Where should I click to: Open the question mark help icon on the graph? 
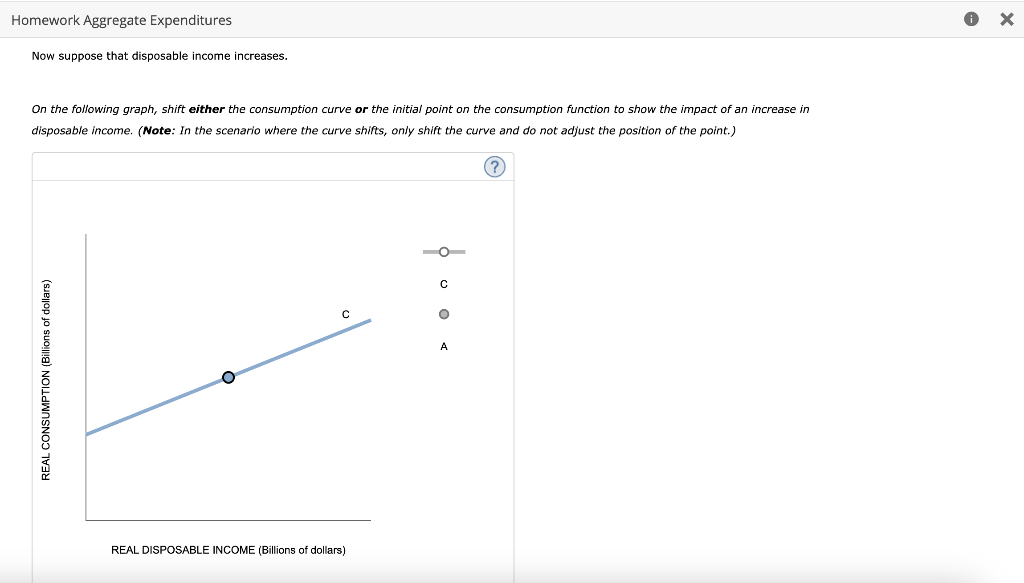click(494, 166)
